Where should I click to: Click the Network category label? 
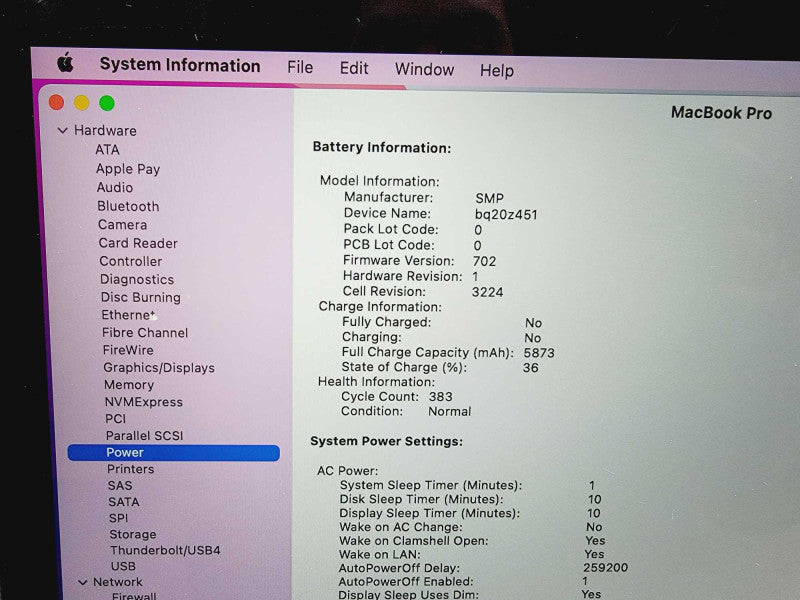point(118,582)
